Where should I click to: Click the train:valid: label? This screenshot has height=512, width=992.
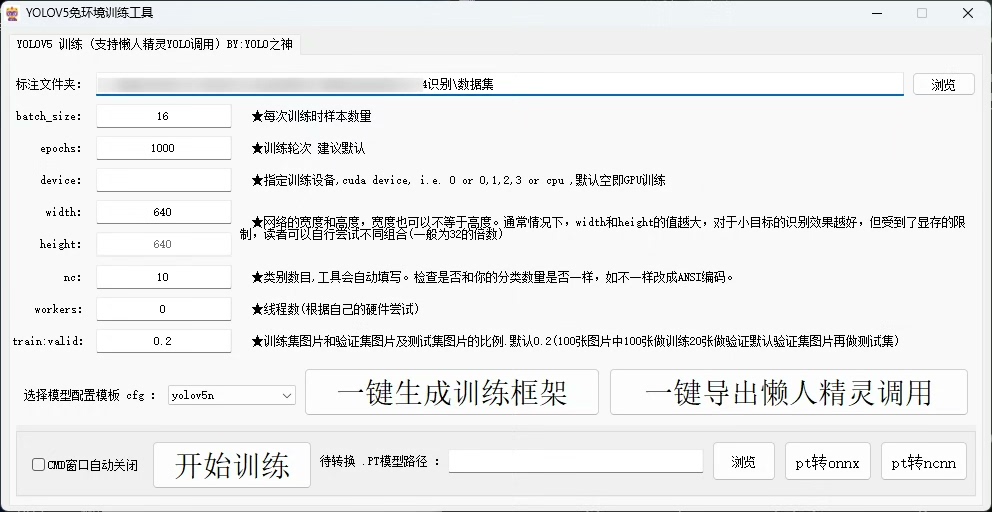click(x=48, y=341)
